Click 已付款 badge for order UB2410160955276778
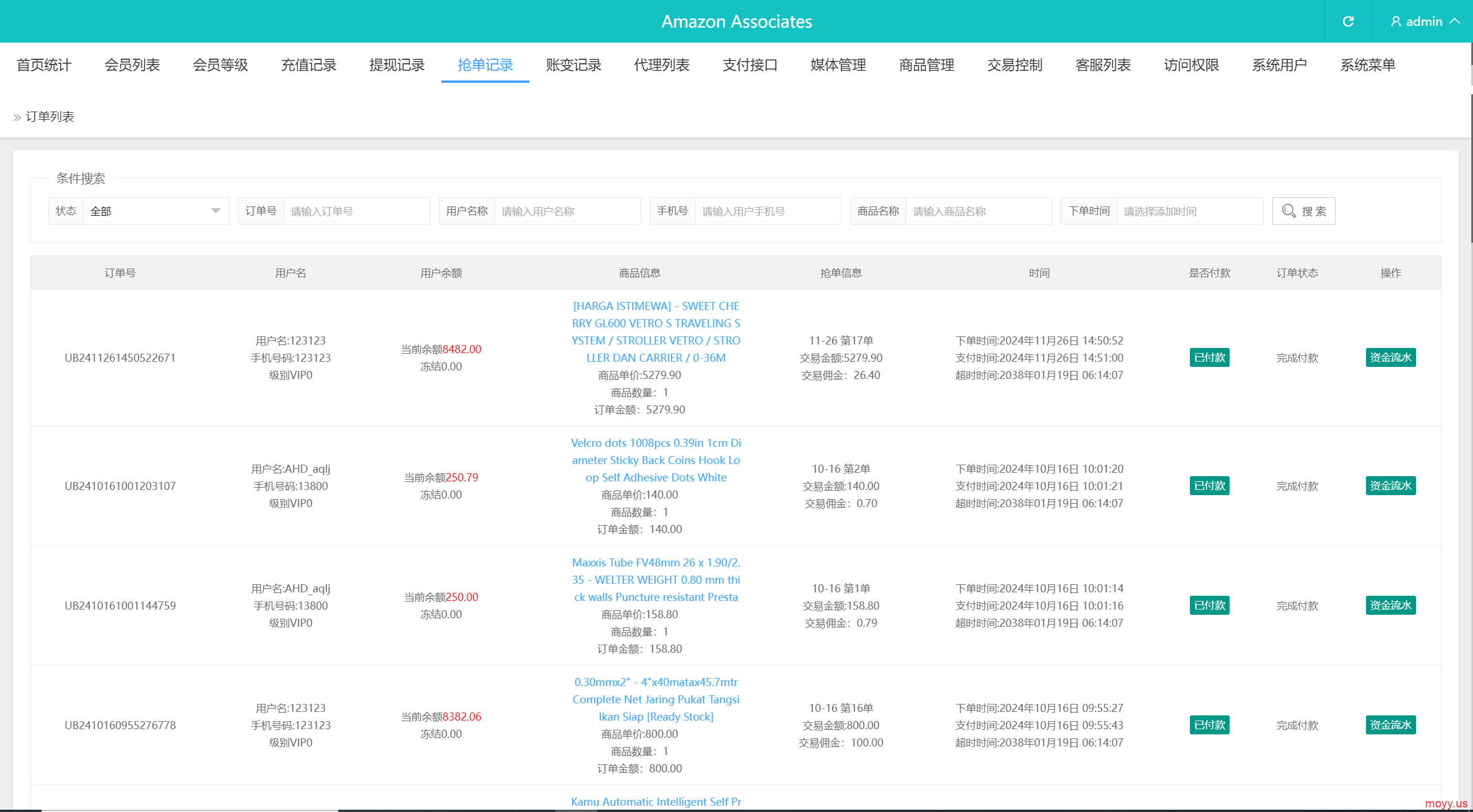The width and height of the screenshot is (1473, 812). [x=1209, y=725]
